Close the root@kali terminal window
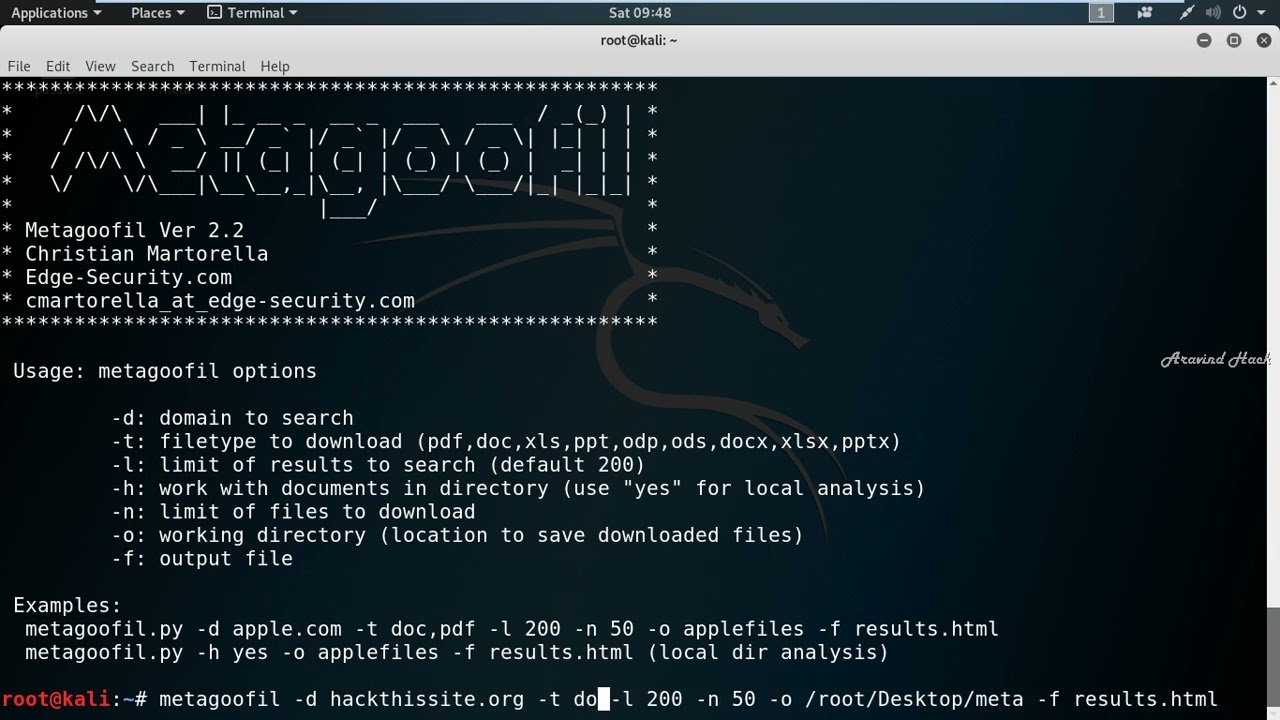Viewport: 1280px width, 720px height. click(1264, 40)
